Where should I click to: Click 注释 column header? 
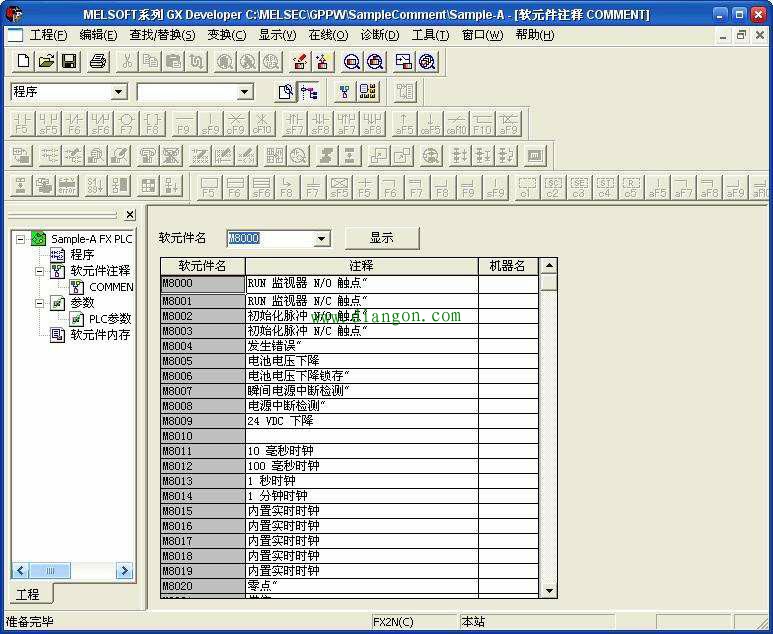tap(361, 266)
